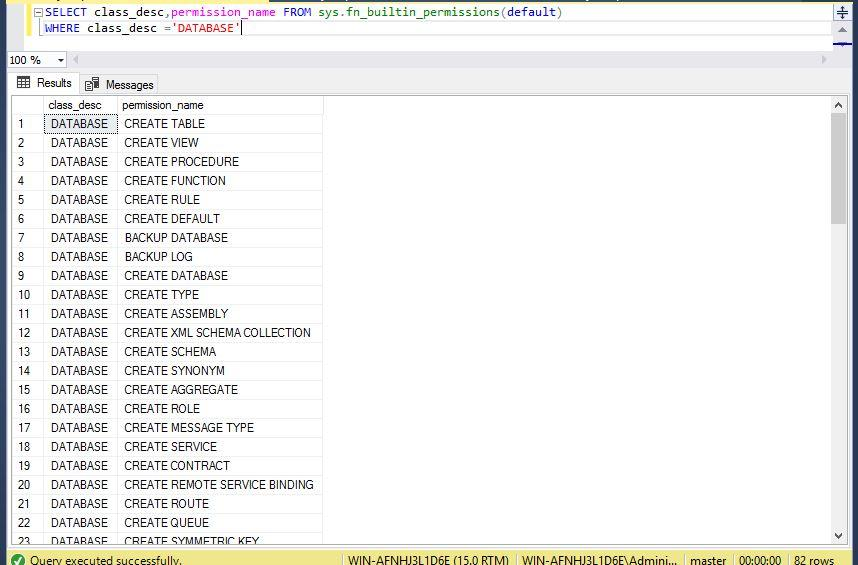Screen dimensions: 858x565
Task: Click the server name WIN-AFNHJ3L1D6E (15.0 RTM) status
Action: 428,560
